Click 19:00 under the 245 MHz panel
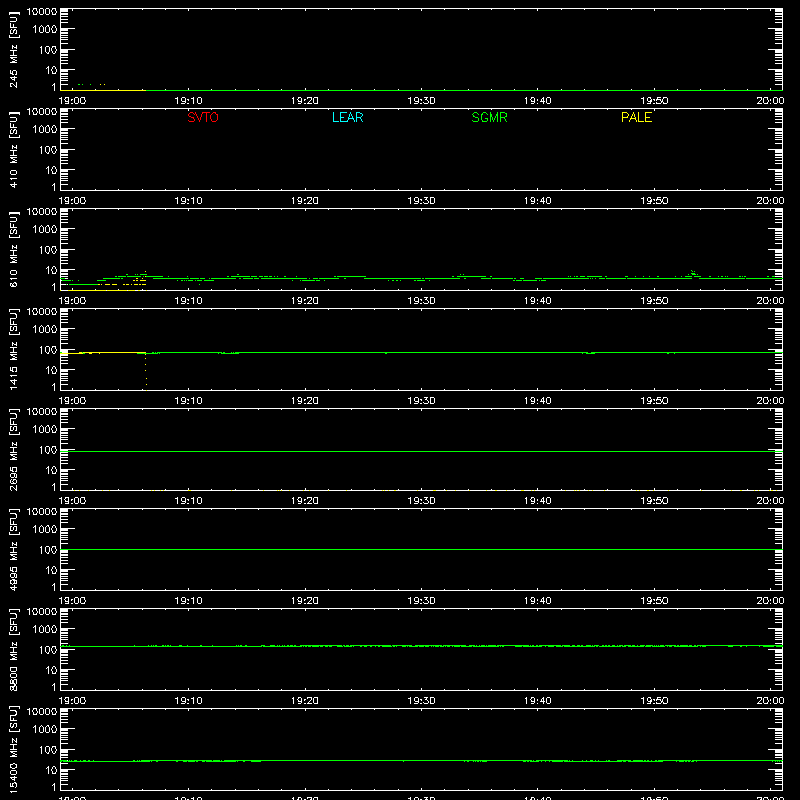Viewport: 800px width, 800px height. point(72,101)
